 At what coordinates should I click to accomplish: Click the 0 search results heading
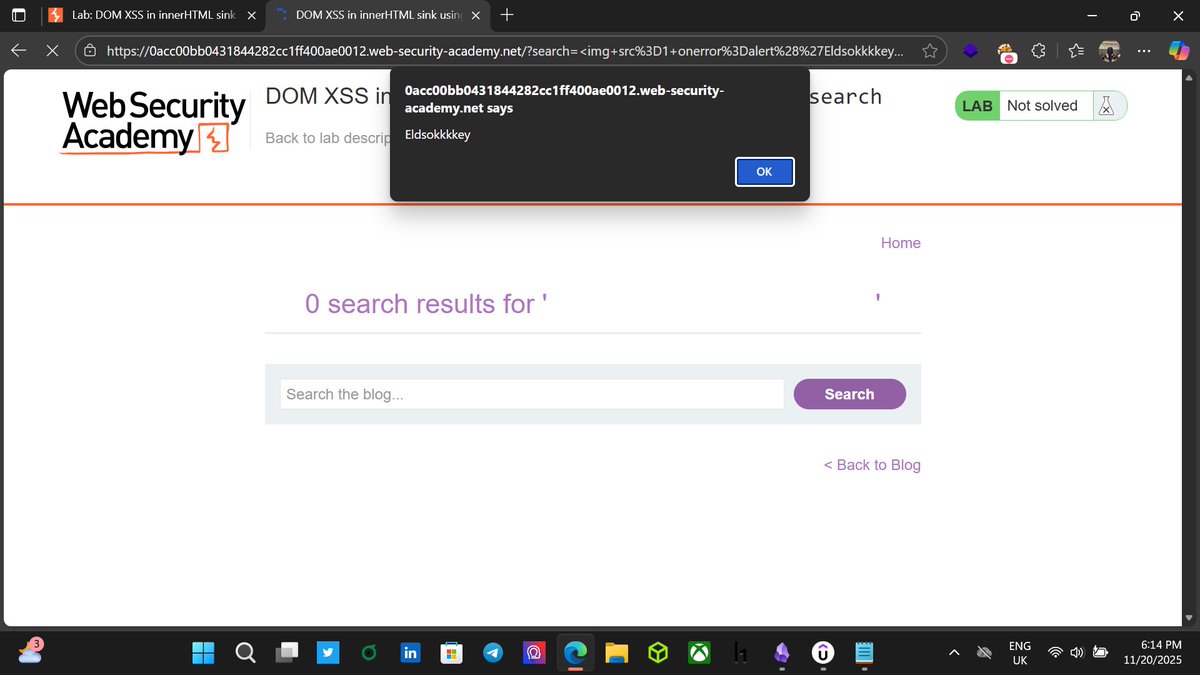point(593,304)
